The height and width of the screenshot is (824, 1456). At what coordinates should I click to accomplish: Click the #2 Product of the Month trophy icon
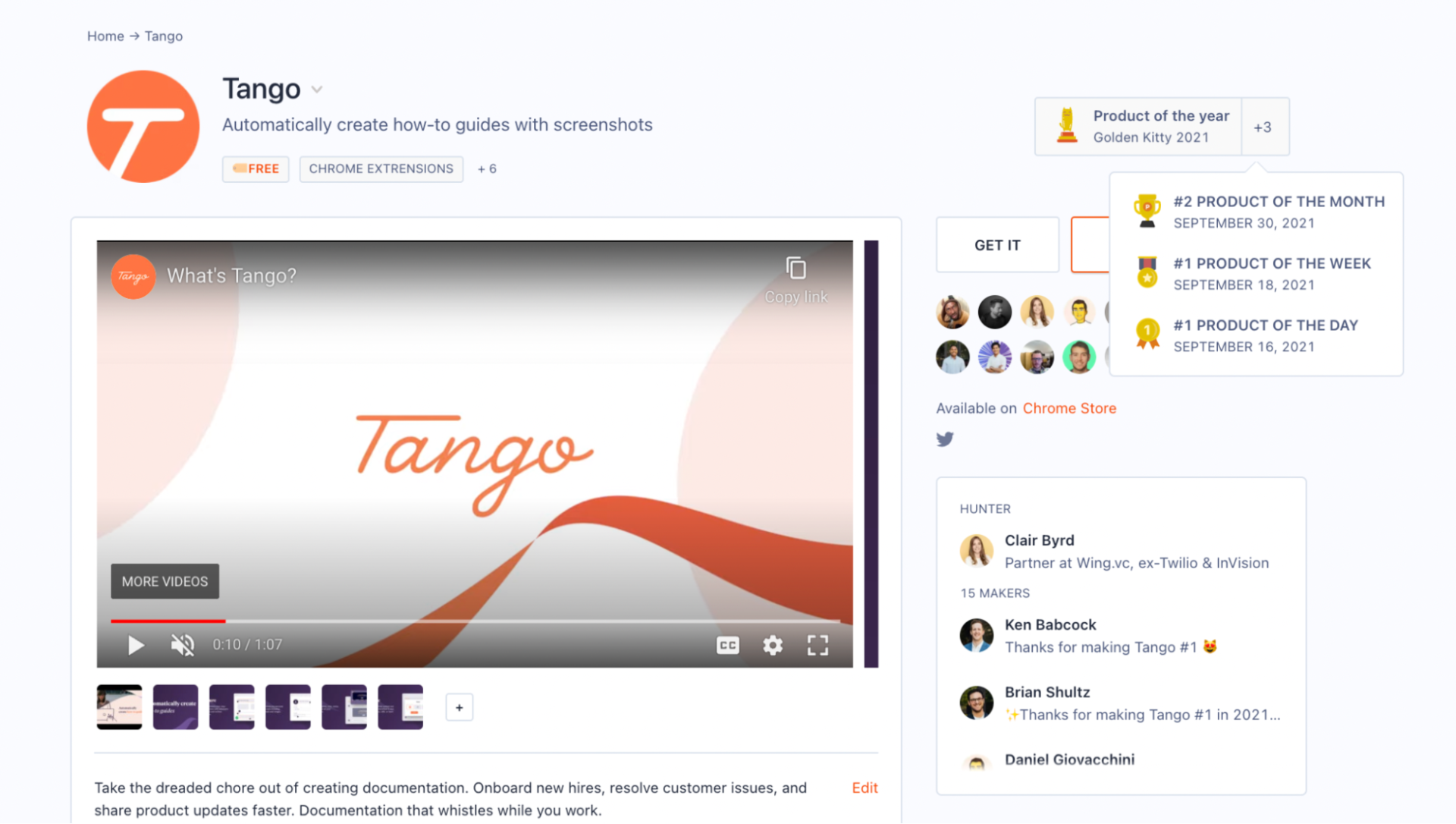pos(1147,210)
